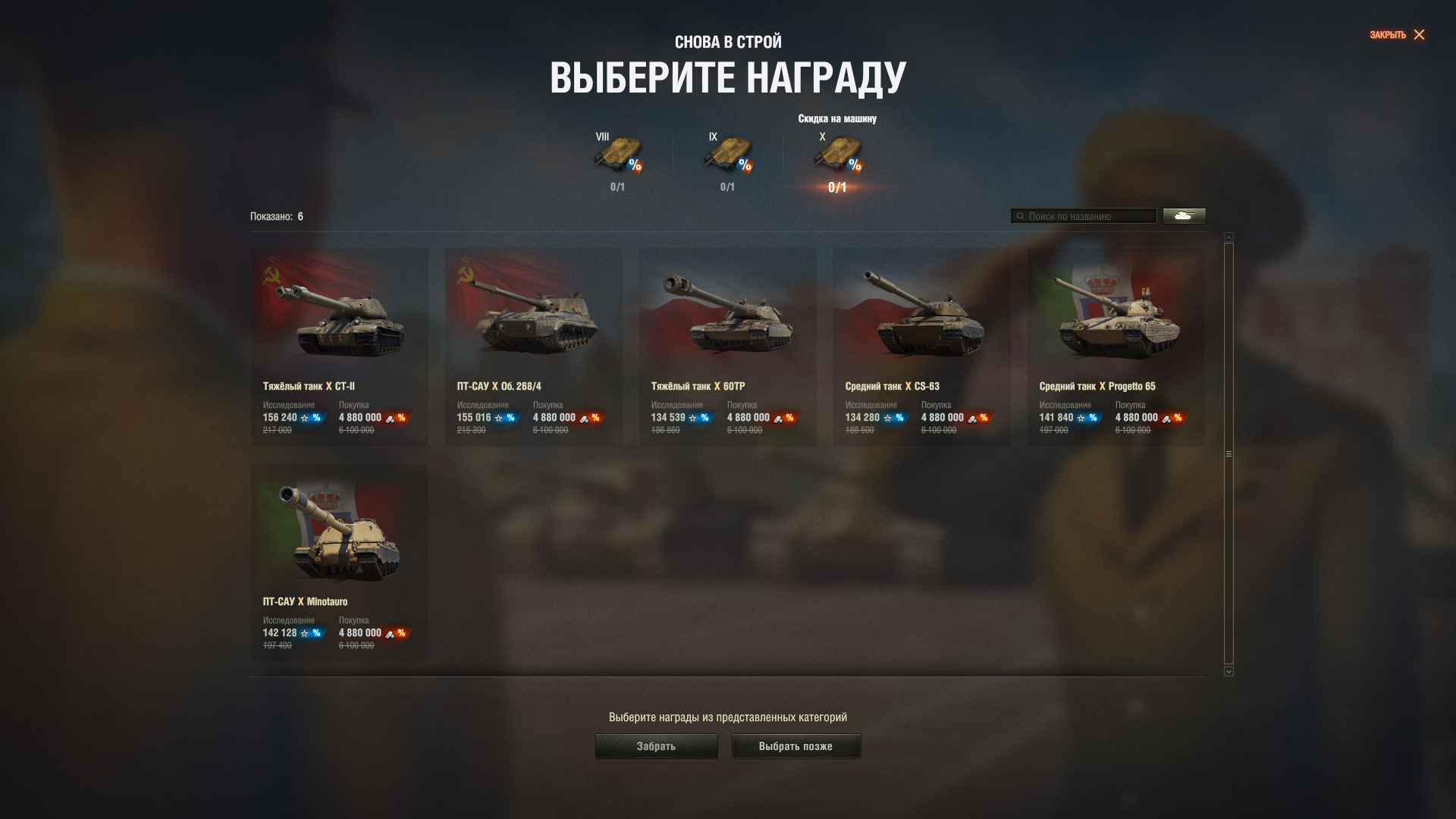1456x819 pixels.
Task: Choose the Progetto 65 medium tank card
Action: point(1116,347)
